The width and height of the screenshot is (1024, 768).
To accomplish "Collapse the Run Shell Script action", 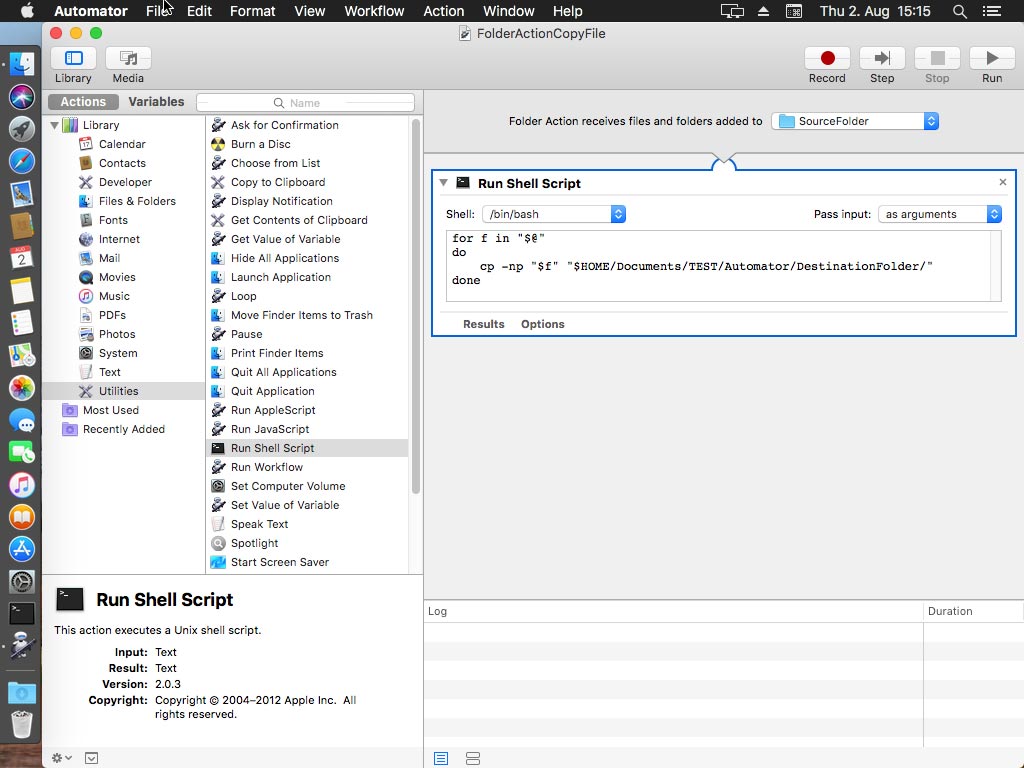I will (443, 183).
